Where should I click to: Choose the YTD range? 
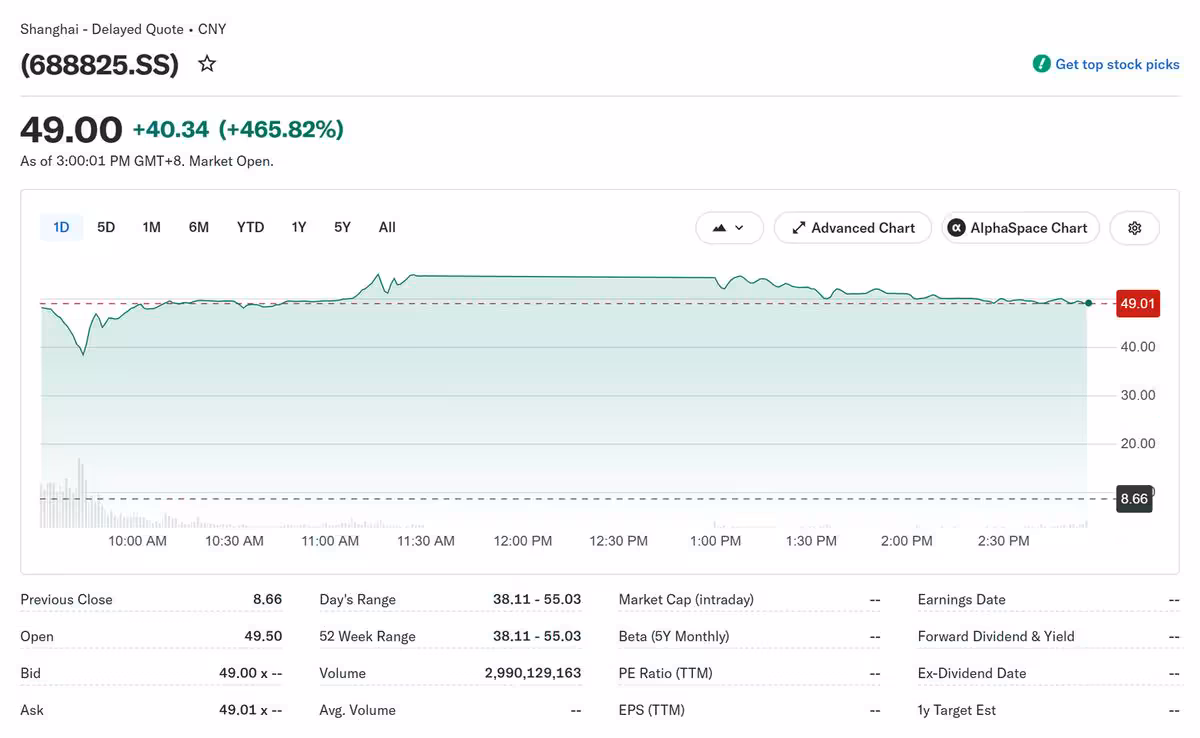click(250, 227)
